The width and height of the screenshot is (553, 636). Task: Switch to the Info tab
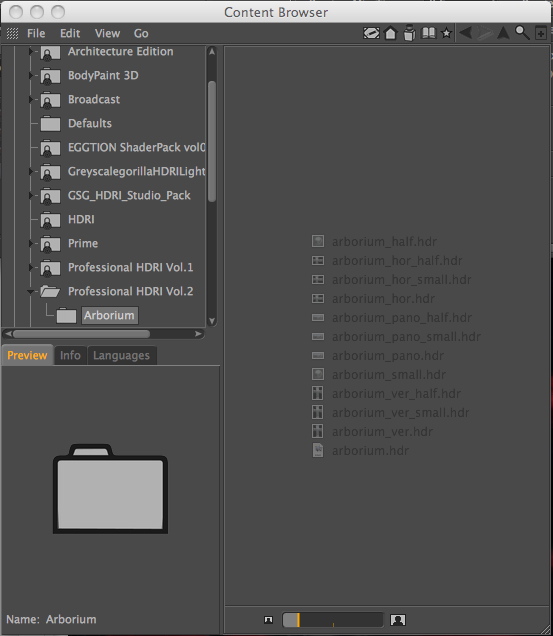70,355
